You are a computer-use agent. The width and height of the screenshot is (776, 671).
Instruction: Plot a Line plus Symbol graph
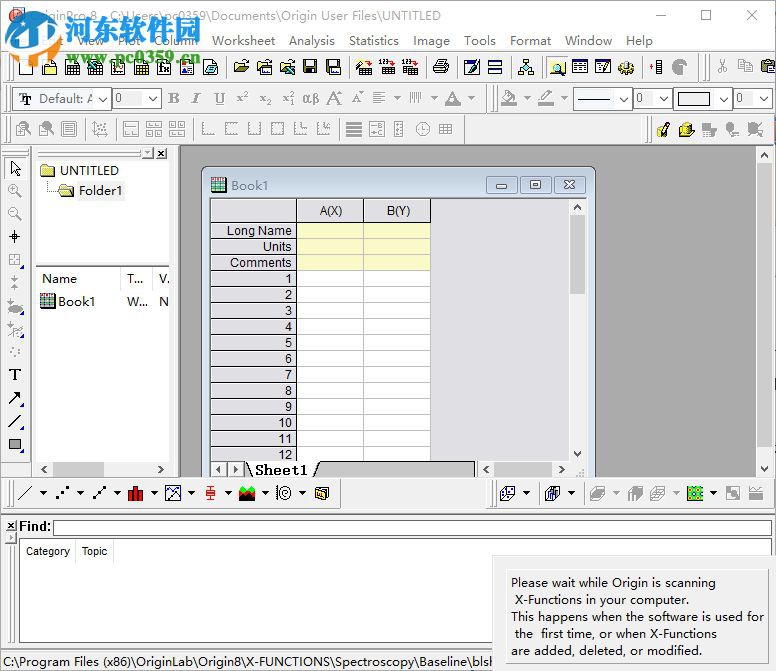tap(99, 493)
